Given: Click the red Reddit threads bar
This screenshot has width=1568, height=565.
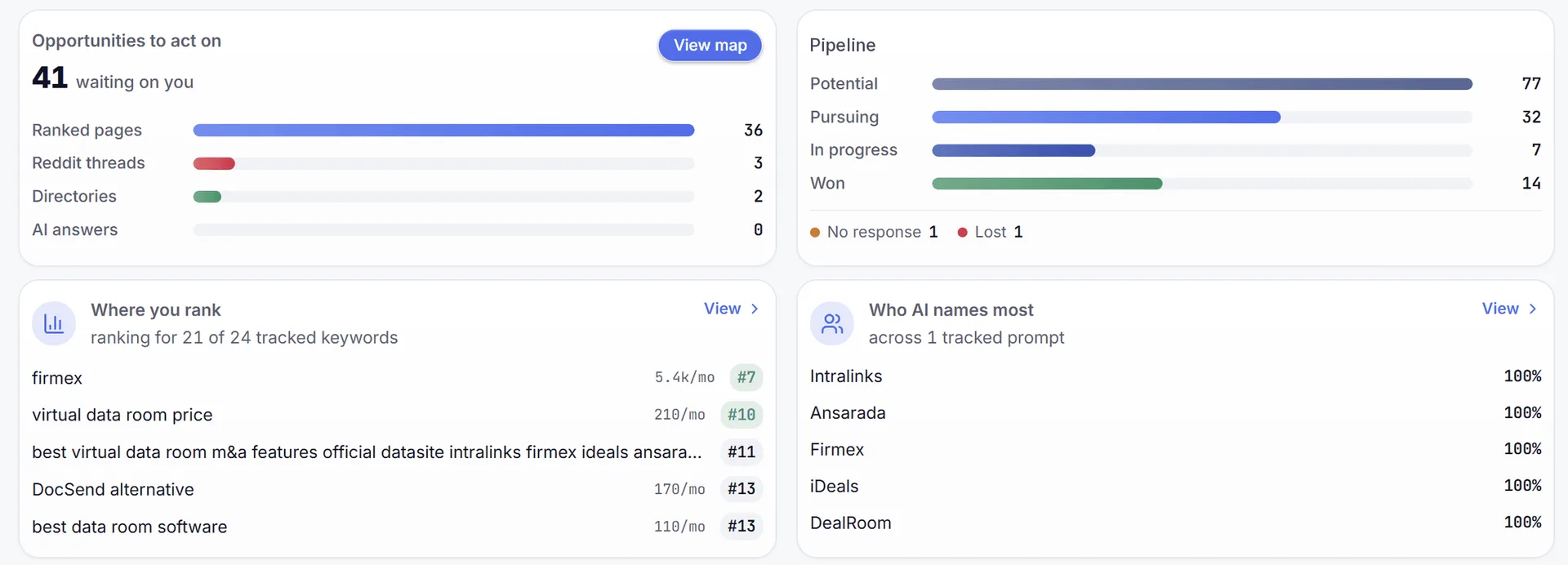Looking at the screenshot, I should (214, 163).
